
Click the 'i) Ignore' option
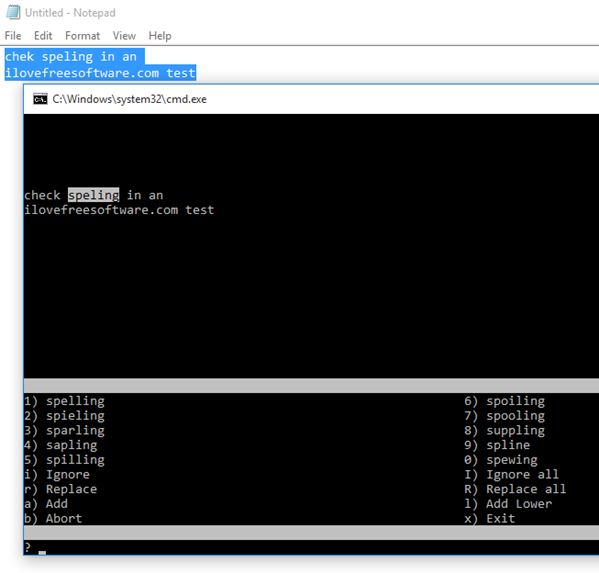57,474
